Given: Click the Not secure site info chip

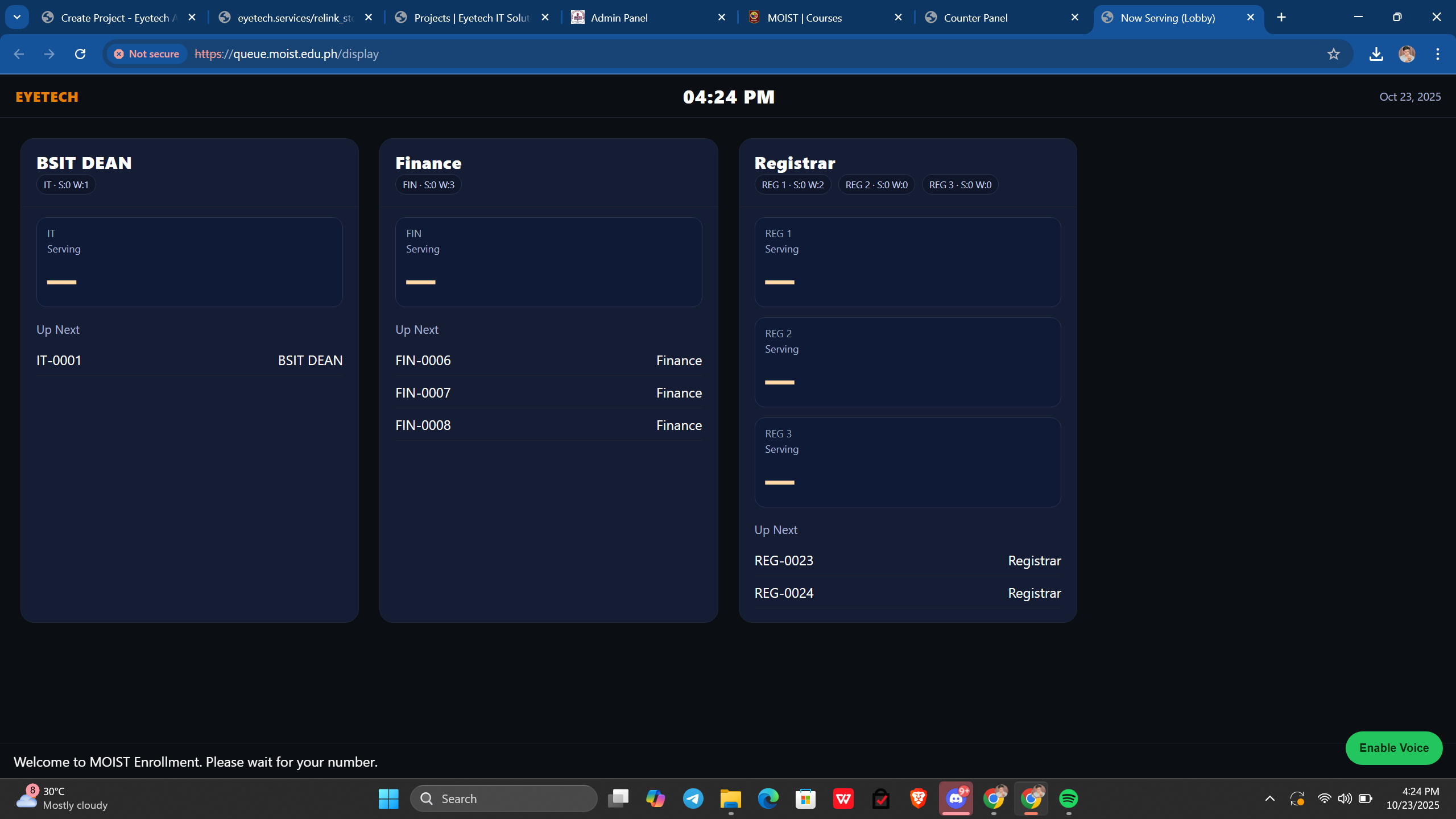Looking at the screenshot, I should click(147, 54).
